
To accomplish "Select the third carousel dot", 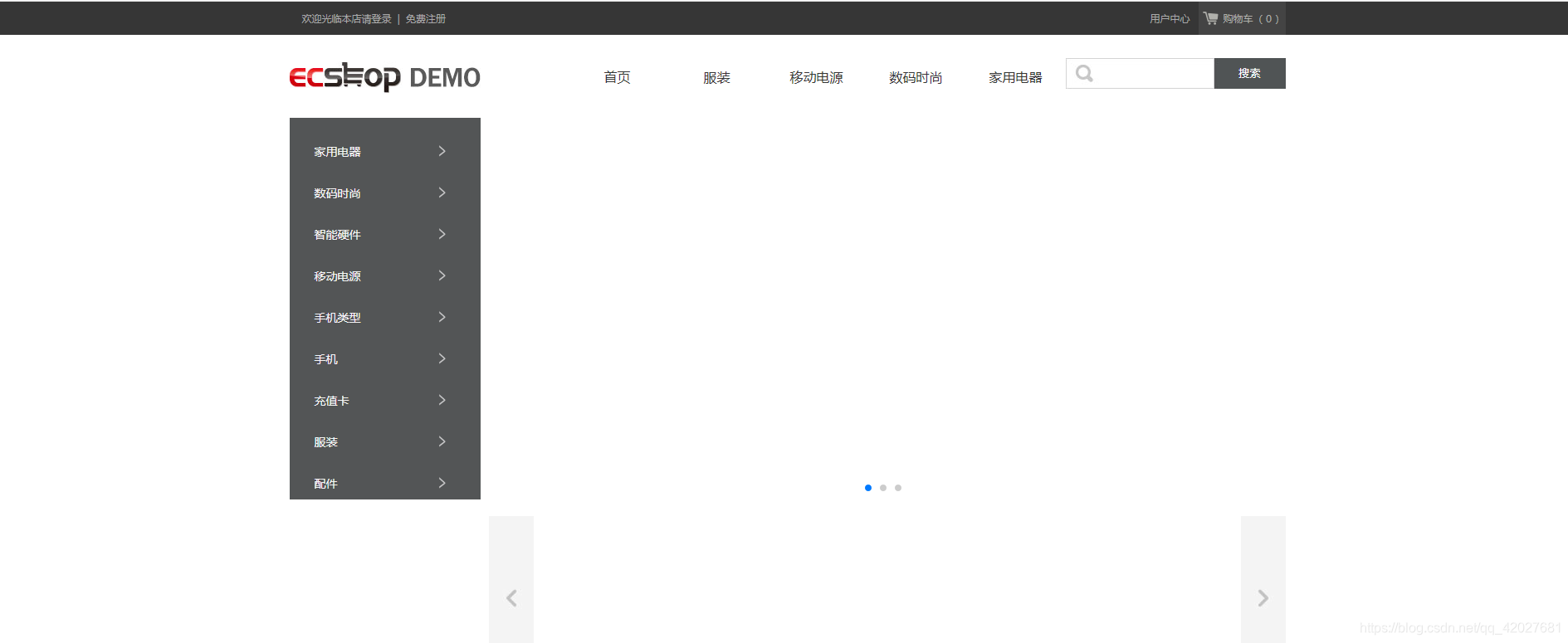I will pos(898,488).
